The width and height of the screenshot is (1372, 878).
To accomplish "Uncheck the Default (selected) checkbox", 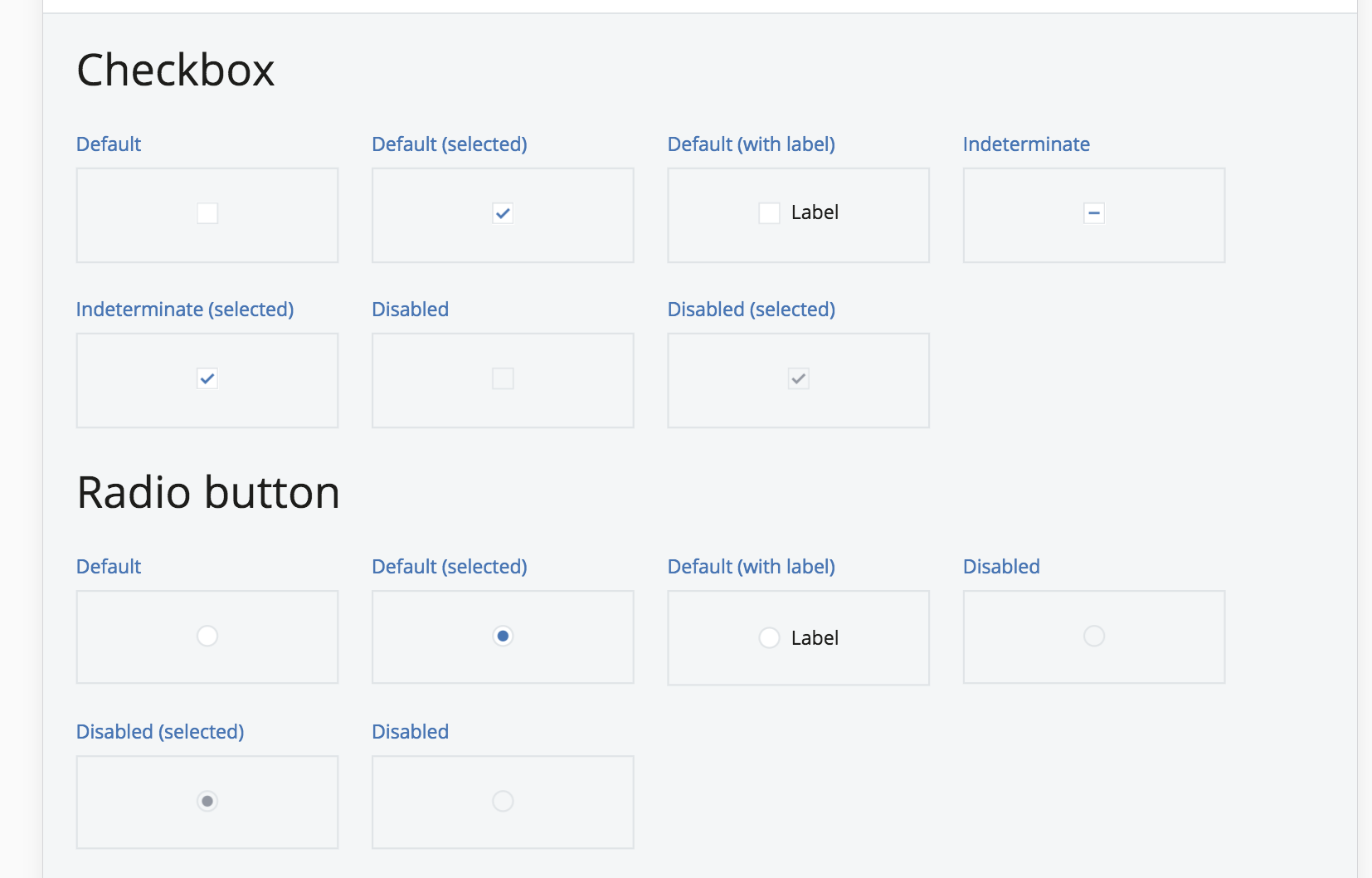I will pyautogui.click(x=503, y=213).
